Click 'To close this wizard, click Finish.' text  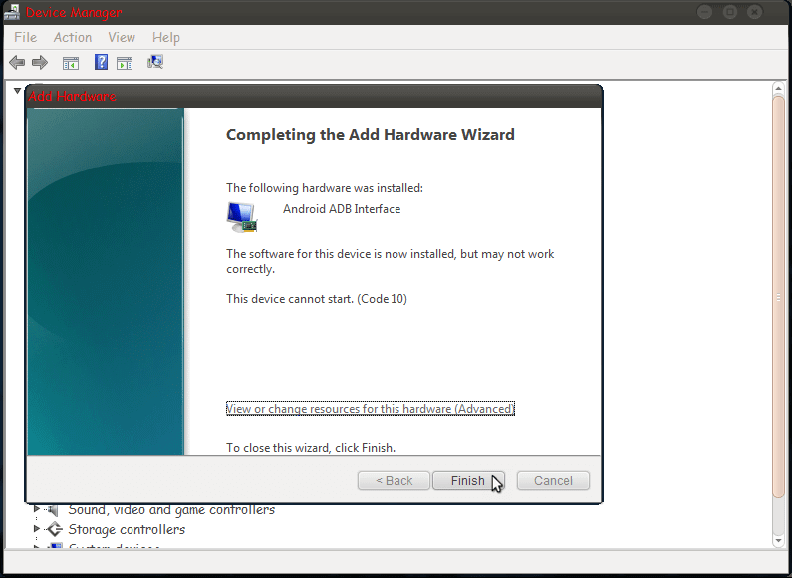point(311,448)
